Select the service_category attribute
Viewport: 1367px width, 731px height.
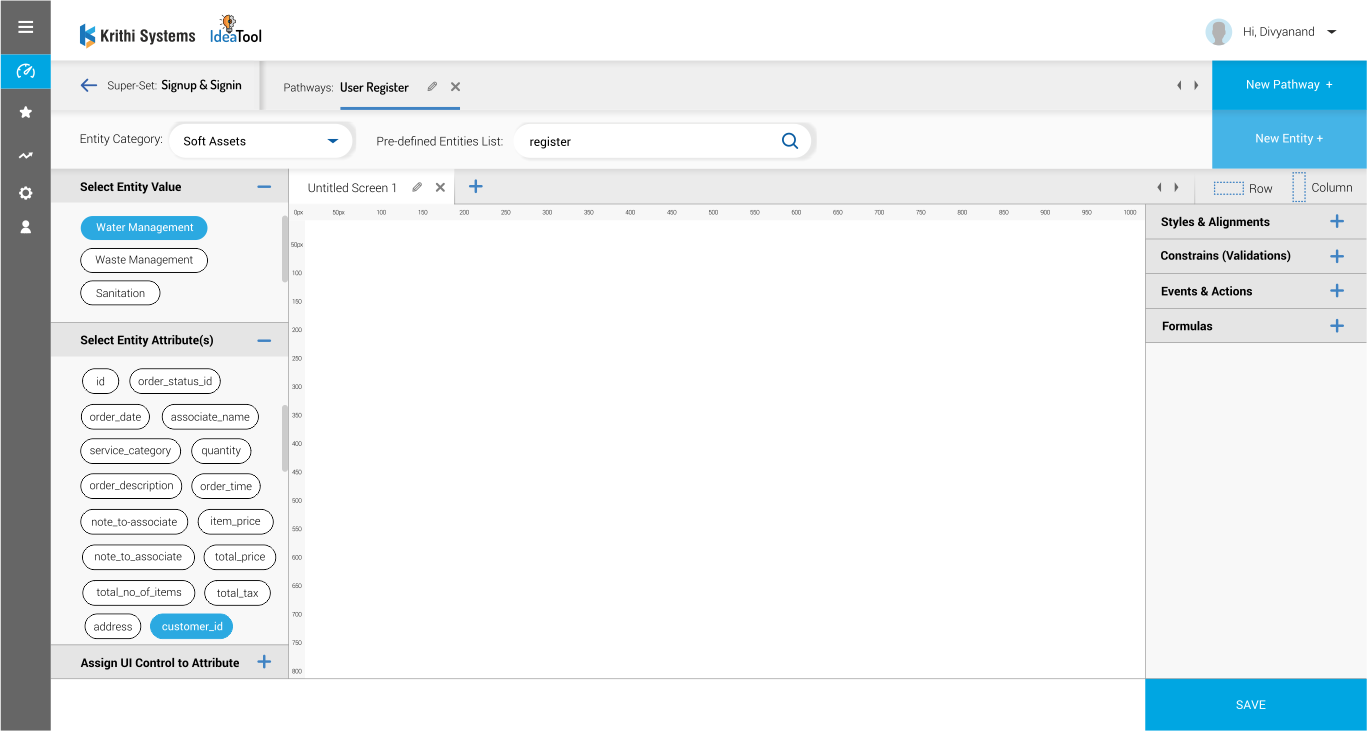click(x=130, y=451)
